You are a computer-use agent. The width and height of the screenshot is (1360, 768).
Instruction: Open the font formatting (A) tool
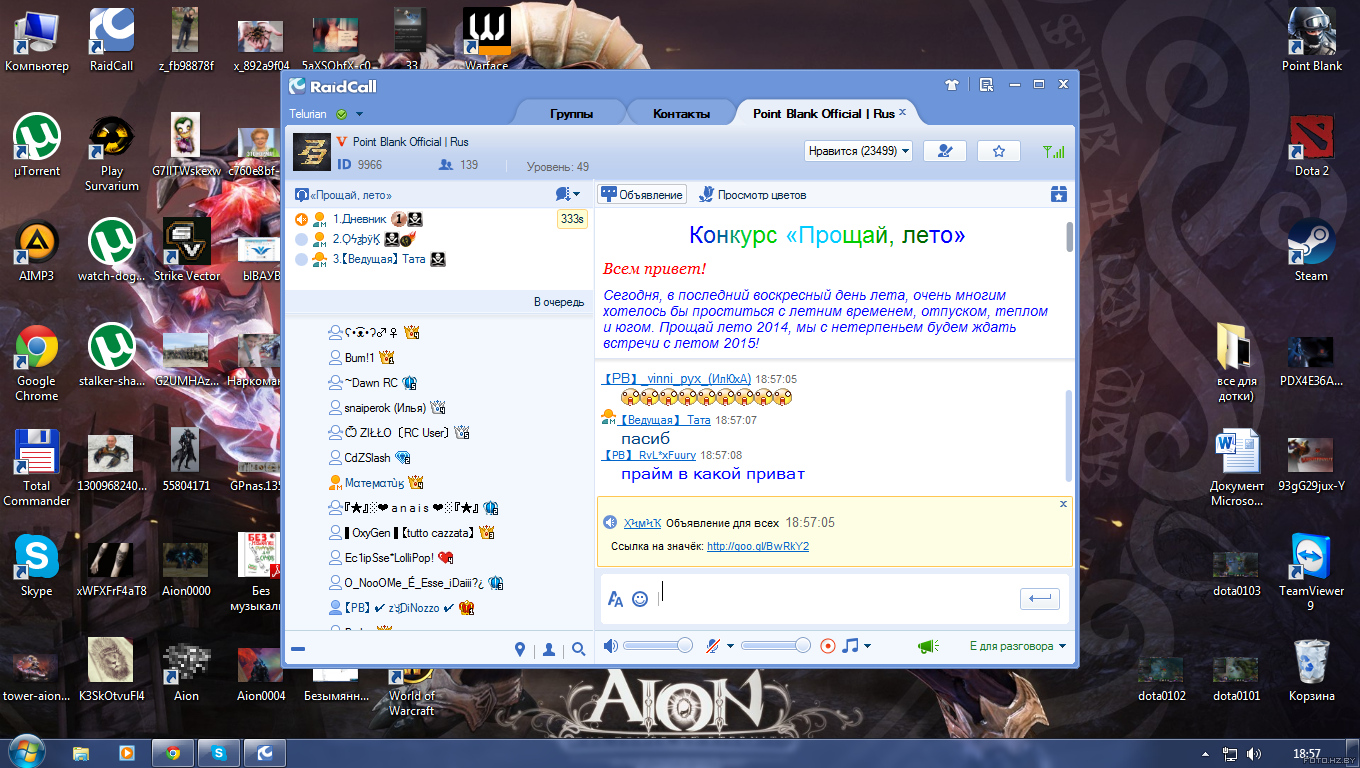(616, 598)
